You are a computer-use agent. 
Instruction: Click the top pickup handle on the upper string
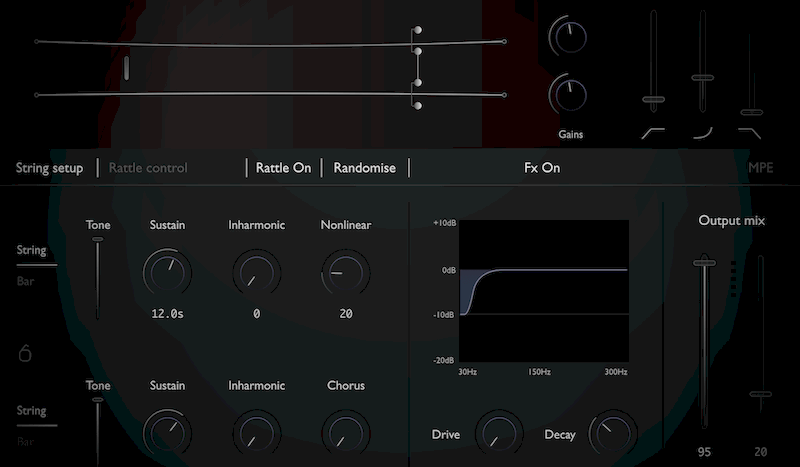pos(418,30)
